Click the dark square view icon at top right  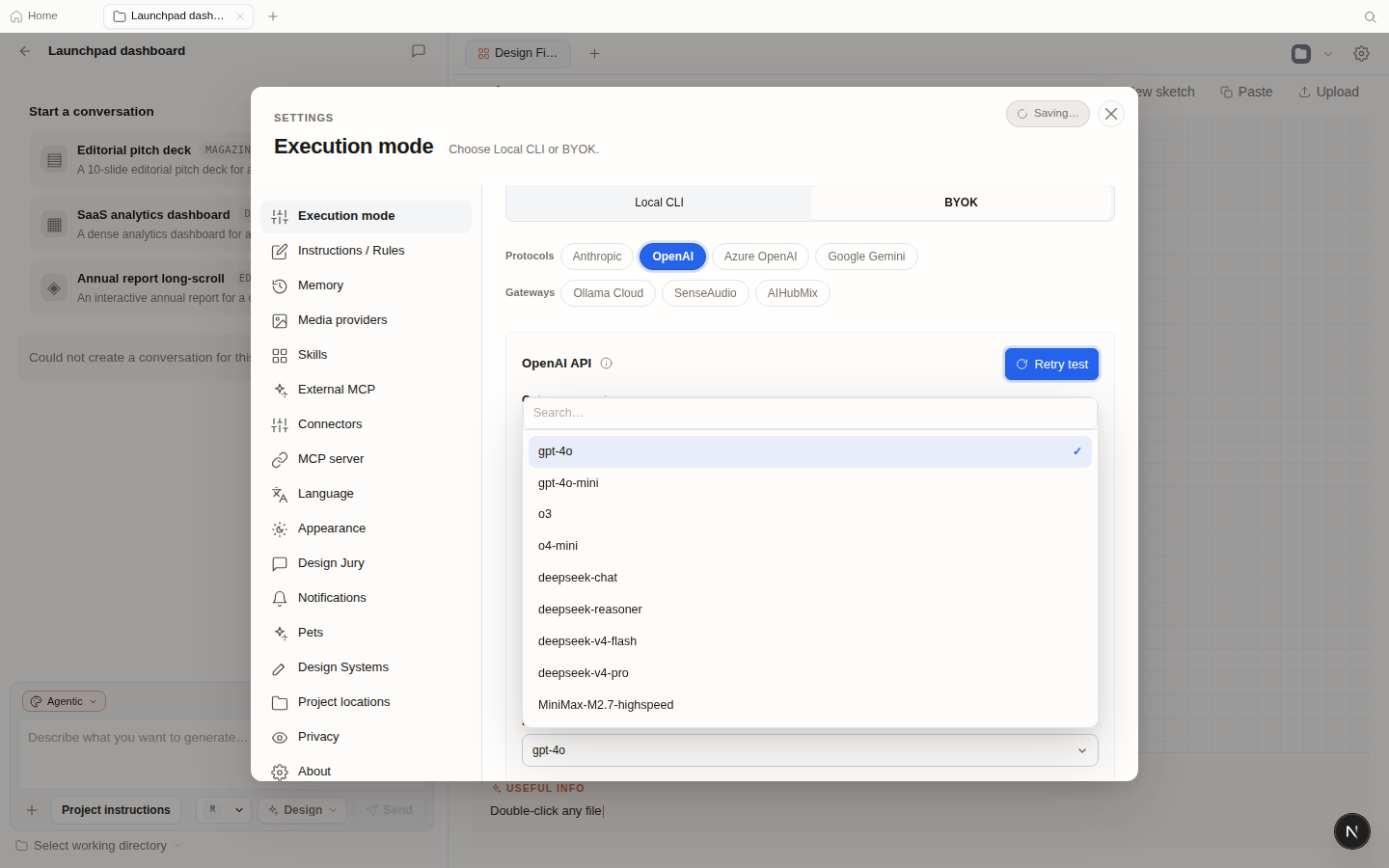1301,54
